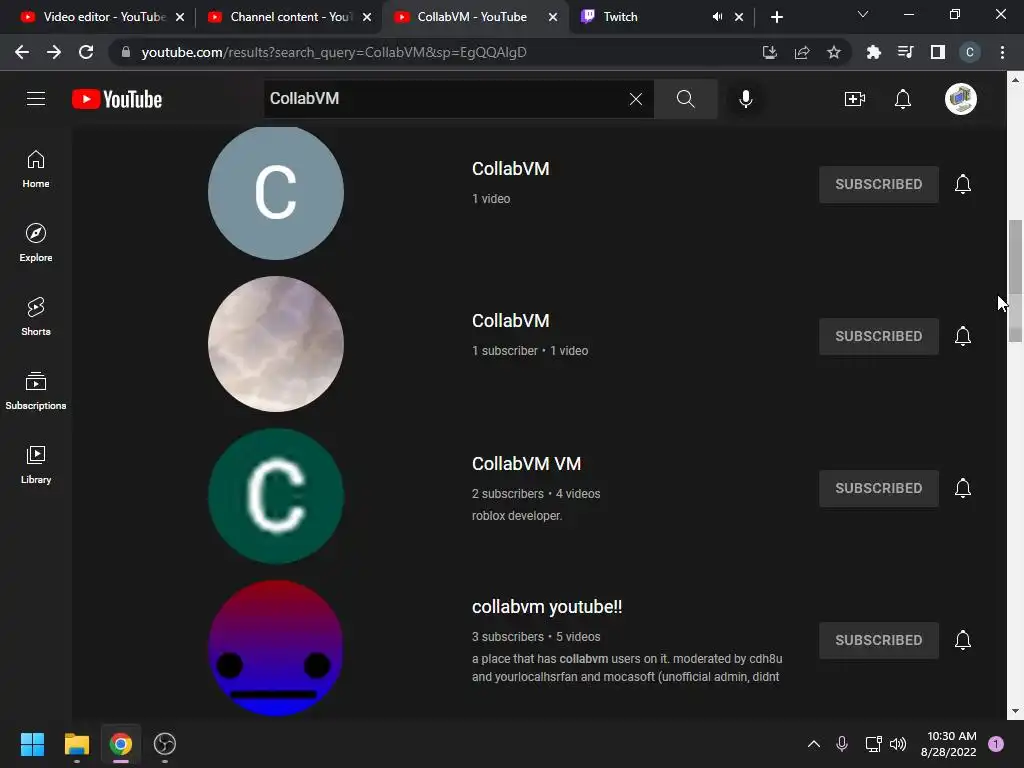Open the red-blue face avatar channel
The image size is (1024, 768).
276,648
